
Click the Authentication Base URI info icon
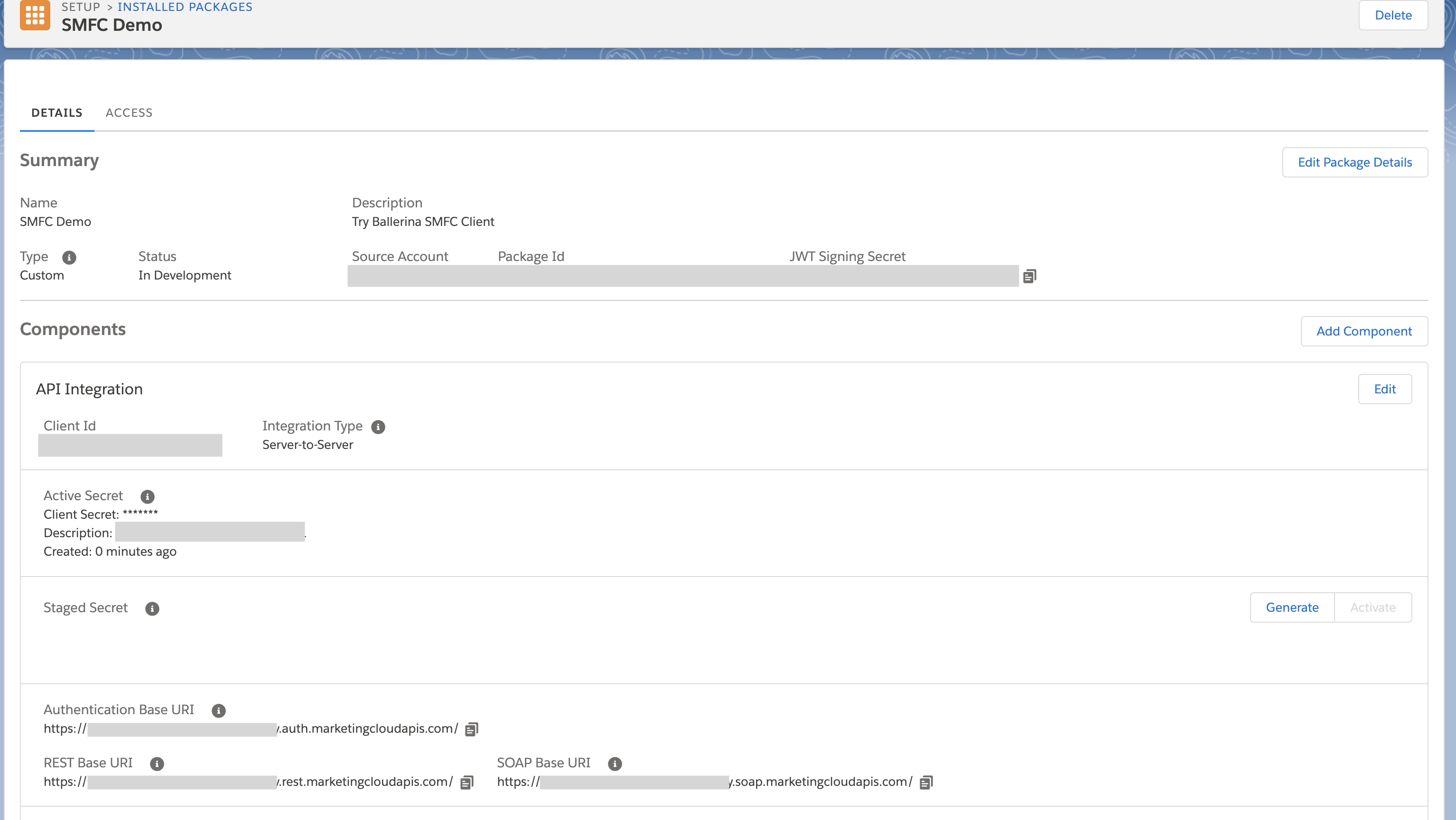219,711
